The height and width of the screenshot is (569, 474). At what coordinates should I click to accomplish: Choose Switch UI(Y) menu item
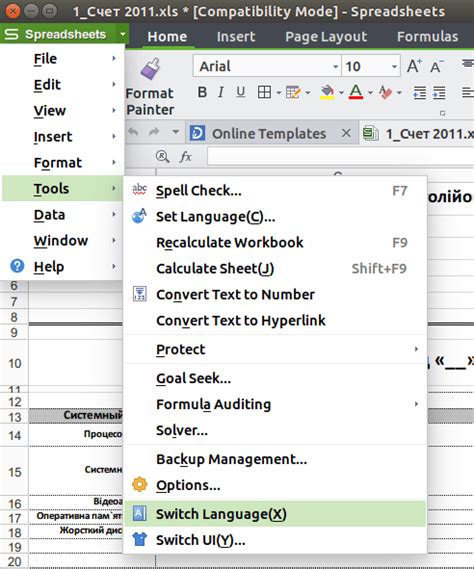click(x=275, y=540)
